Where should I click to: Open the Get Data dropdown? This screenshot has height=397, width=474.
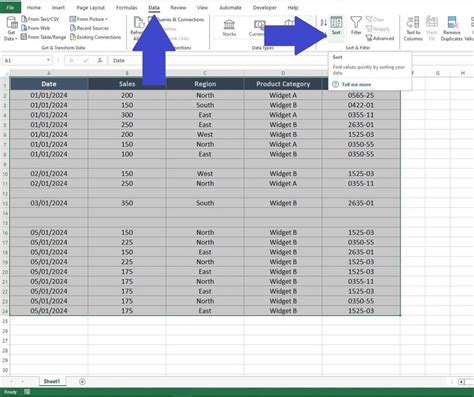(11, 29)
